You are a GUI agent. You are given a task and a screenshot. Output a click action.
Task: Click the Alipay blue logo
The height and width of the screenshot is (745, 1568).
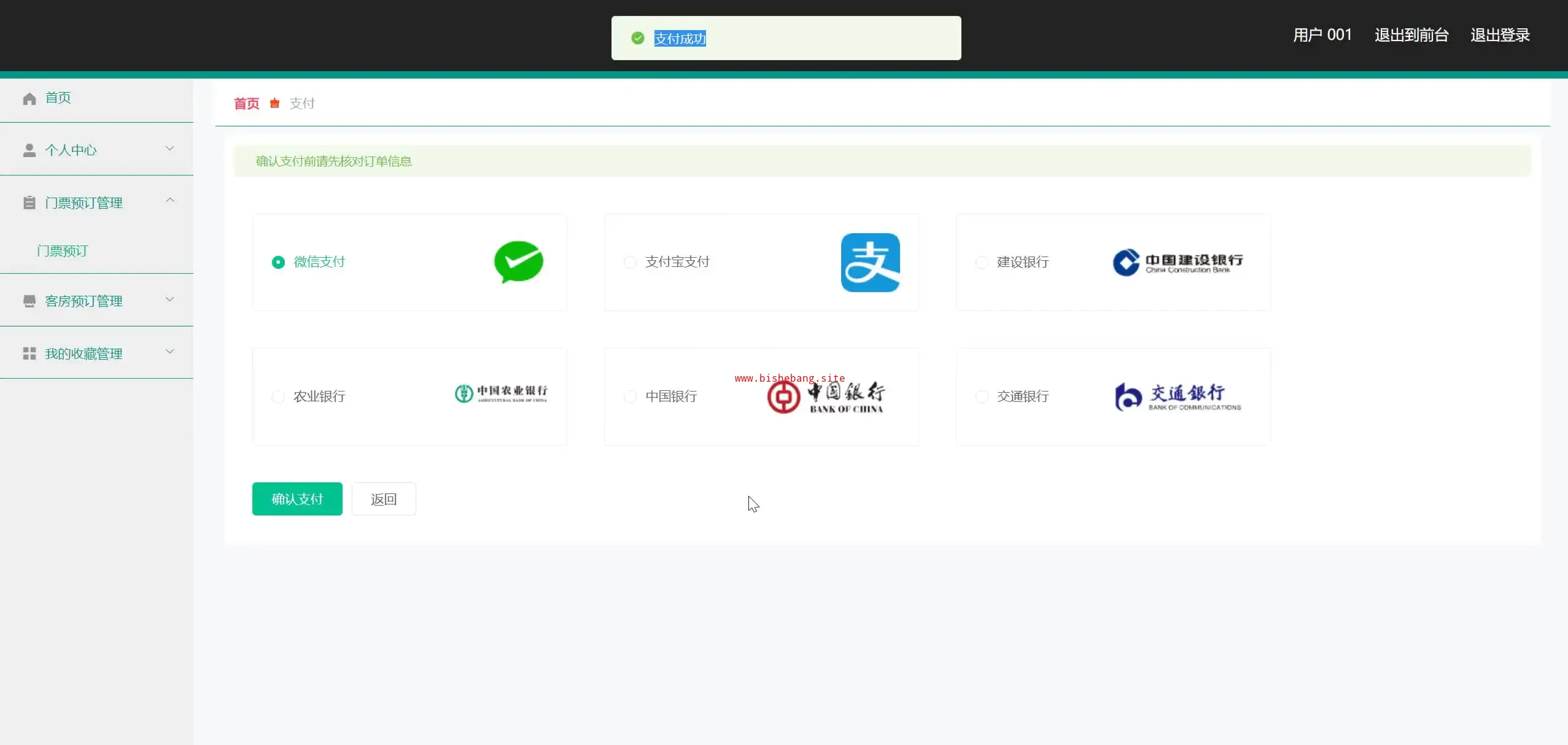pyautogui.click(x=870, y=263)
